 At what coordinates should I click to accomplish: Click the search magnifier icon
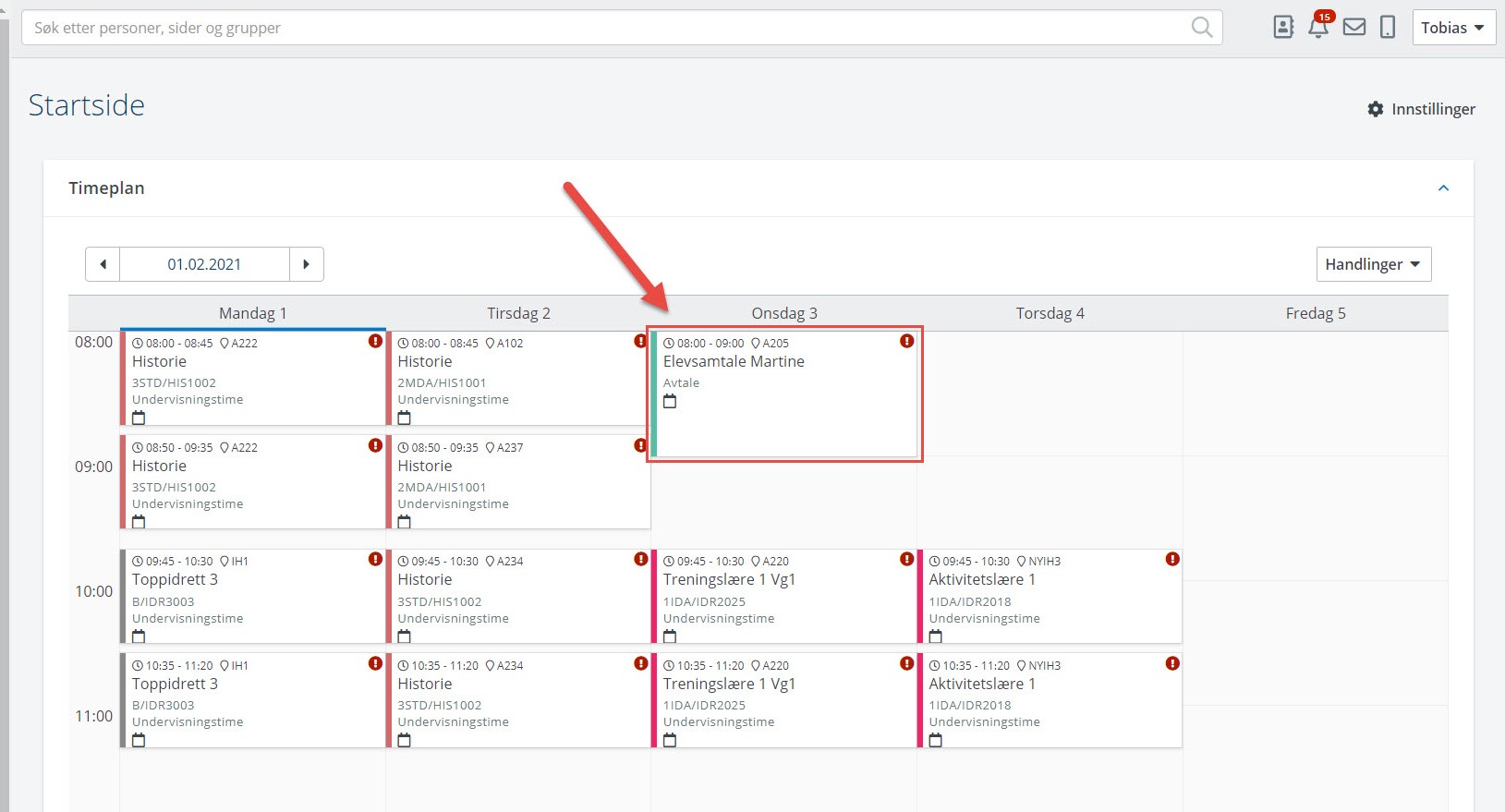pos(1201,28)
